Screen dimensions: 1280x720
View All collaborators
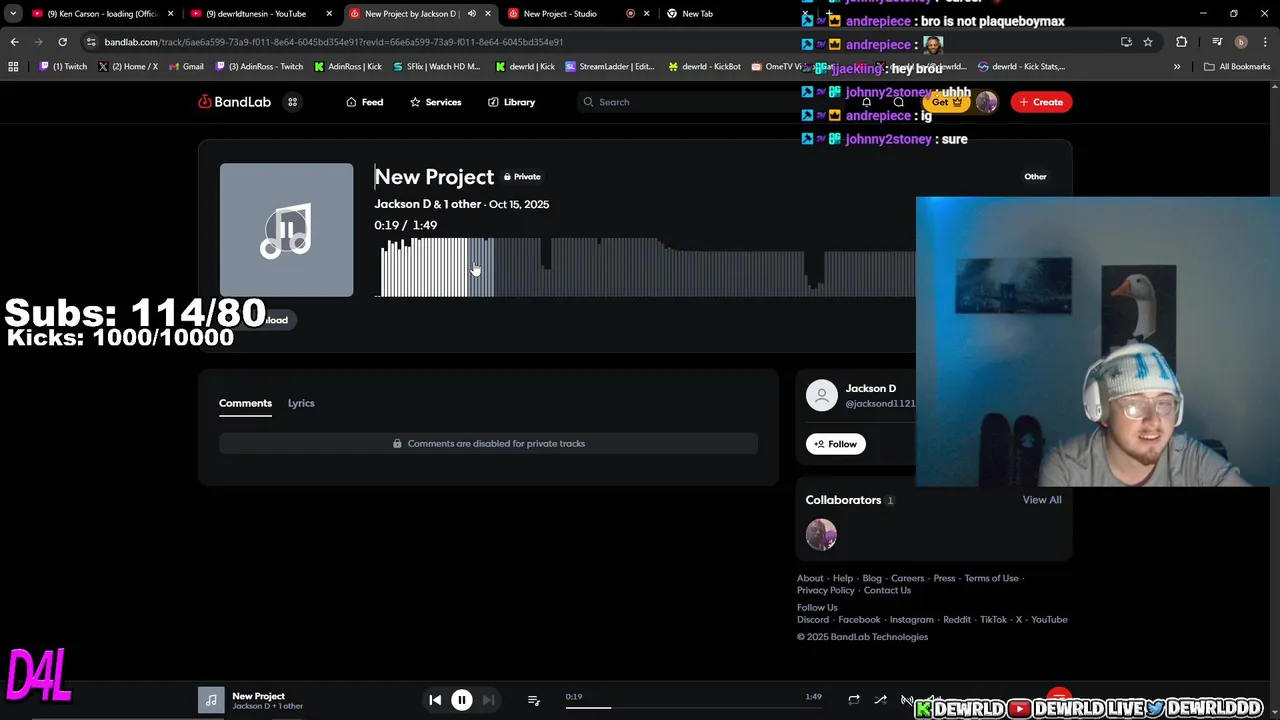click(x=1042, y=500)
